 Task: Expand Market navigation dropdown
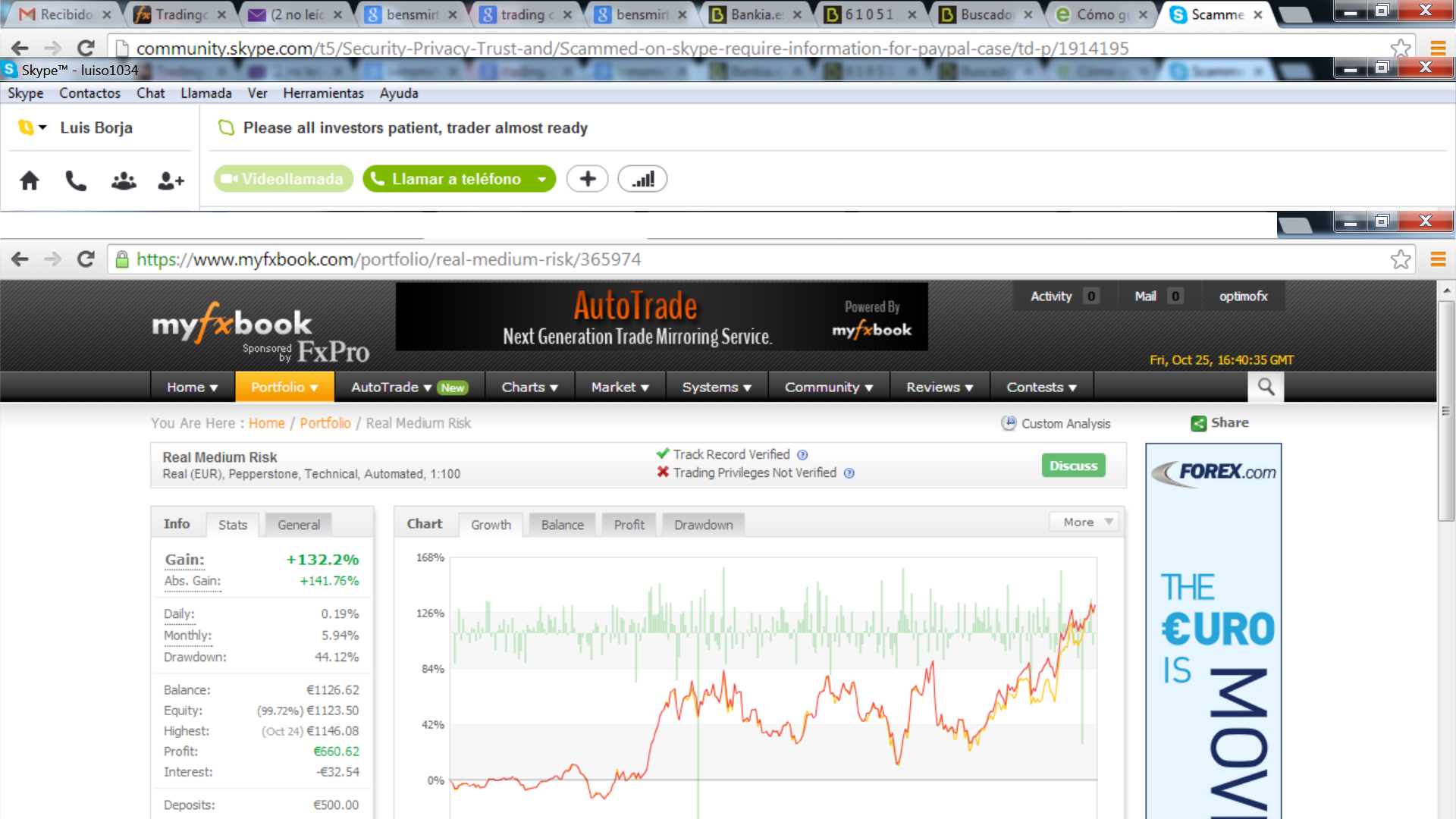click(620, 387)
